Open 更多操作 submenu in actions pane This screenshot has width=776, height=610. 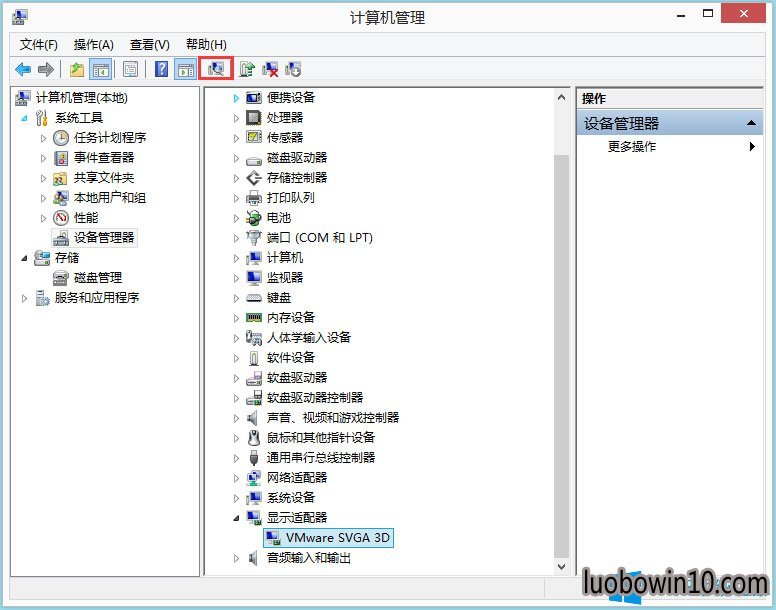670,146
